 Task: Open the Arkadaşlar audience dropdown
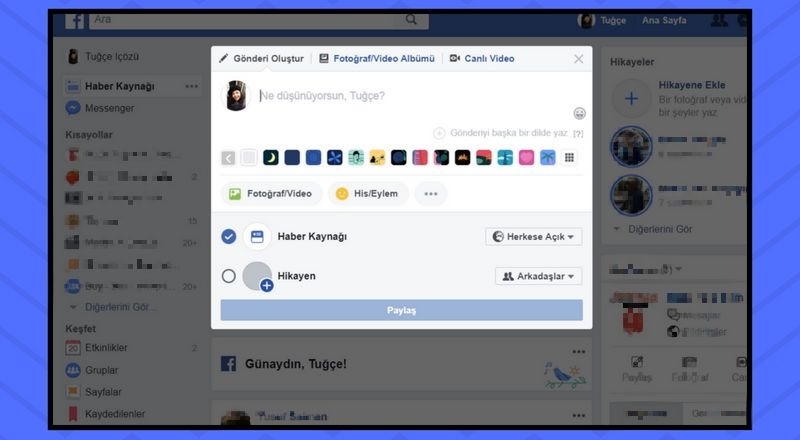(538, 276)
